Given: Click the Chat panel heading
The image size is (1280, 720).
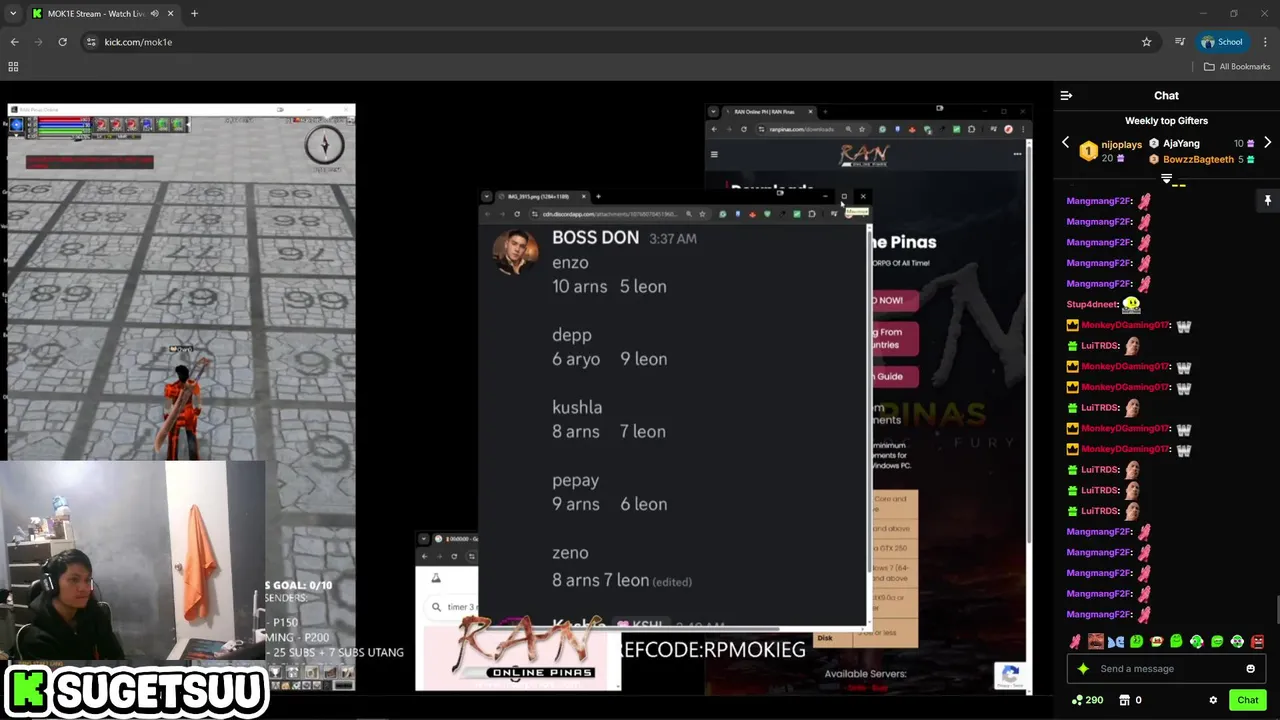Looking at the screenshot, I should pos(1166,95).
